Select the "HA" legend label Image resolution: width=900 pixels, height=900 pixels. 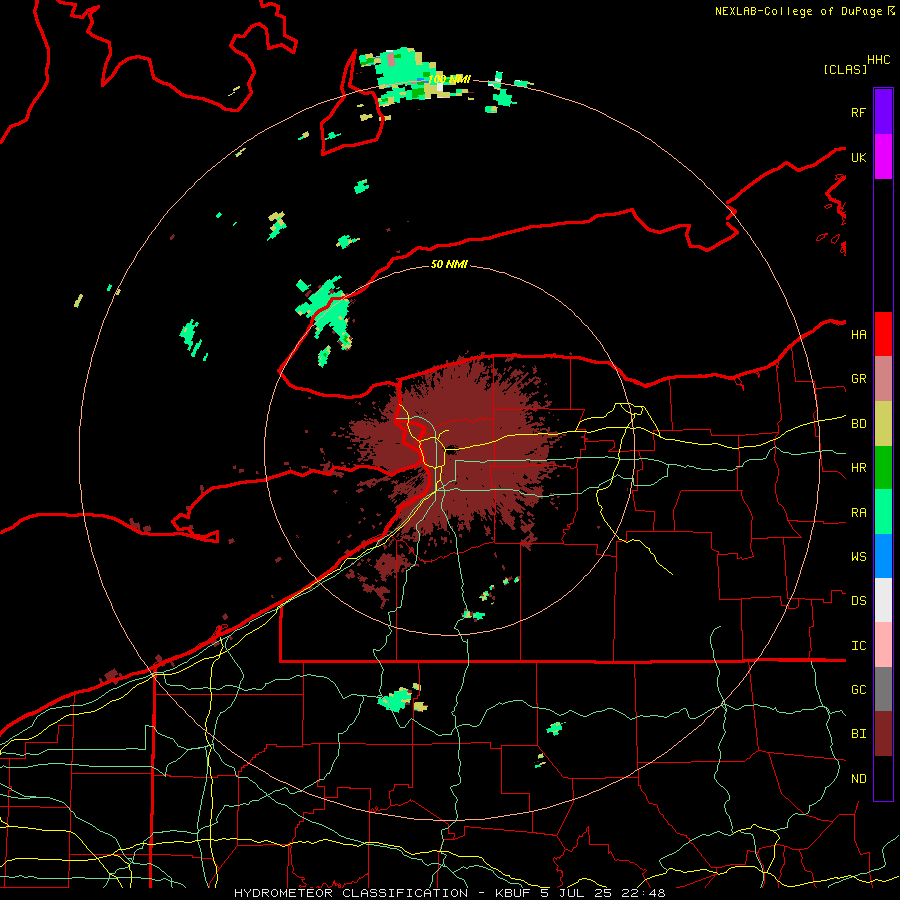click(858, 334)
